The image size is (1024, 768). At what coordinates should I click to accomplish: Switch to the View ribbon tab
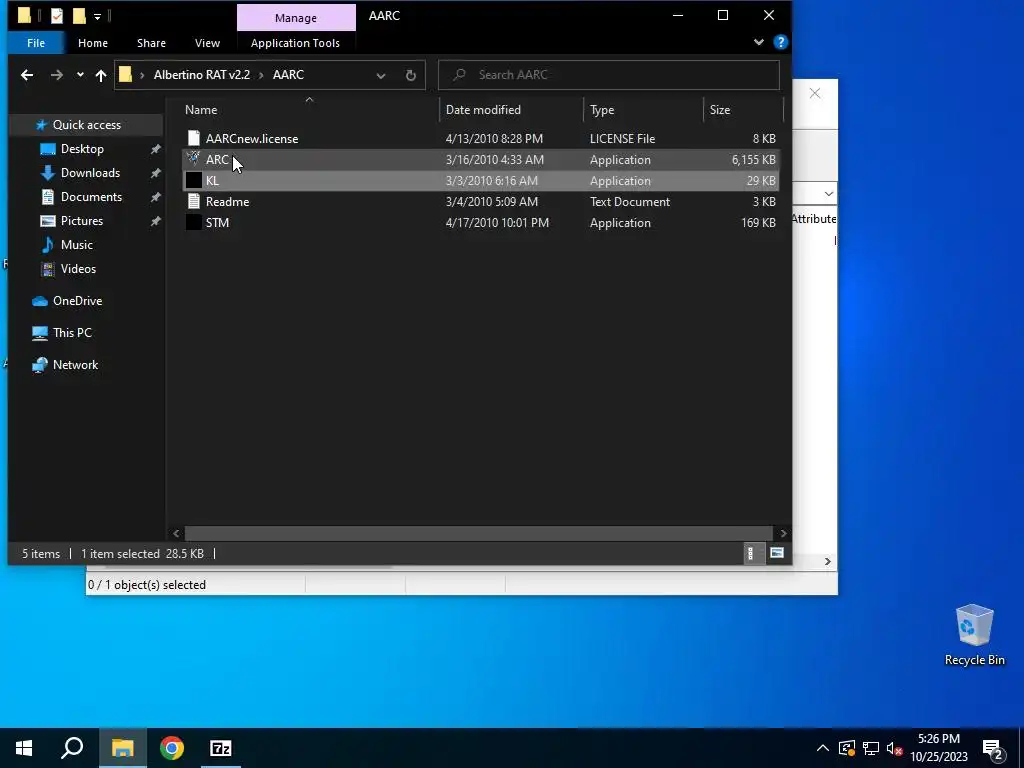click(x=207, y=43)
